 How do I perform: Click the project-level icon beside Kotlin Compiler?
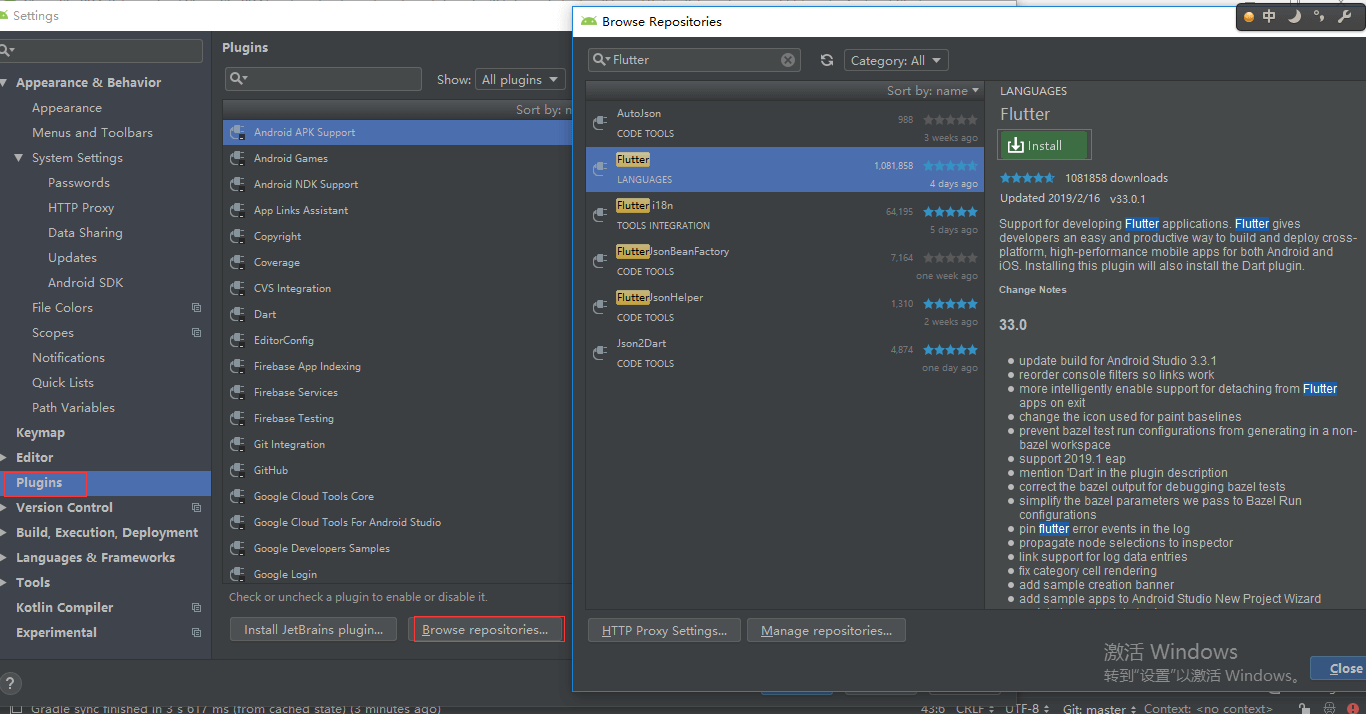pos(196,608)
